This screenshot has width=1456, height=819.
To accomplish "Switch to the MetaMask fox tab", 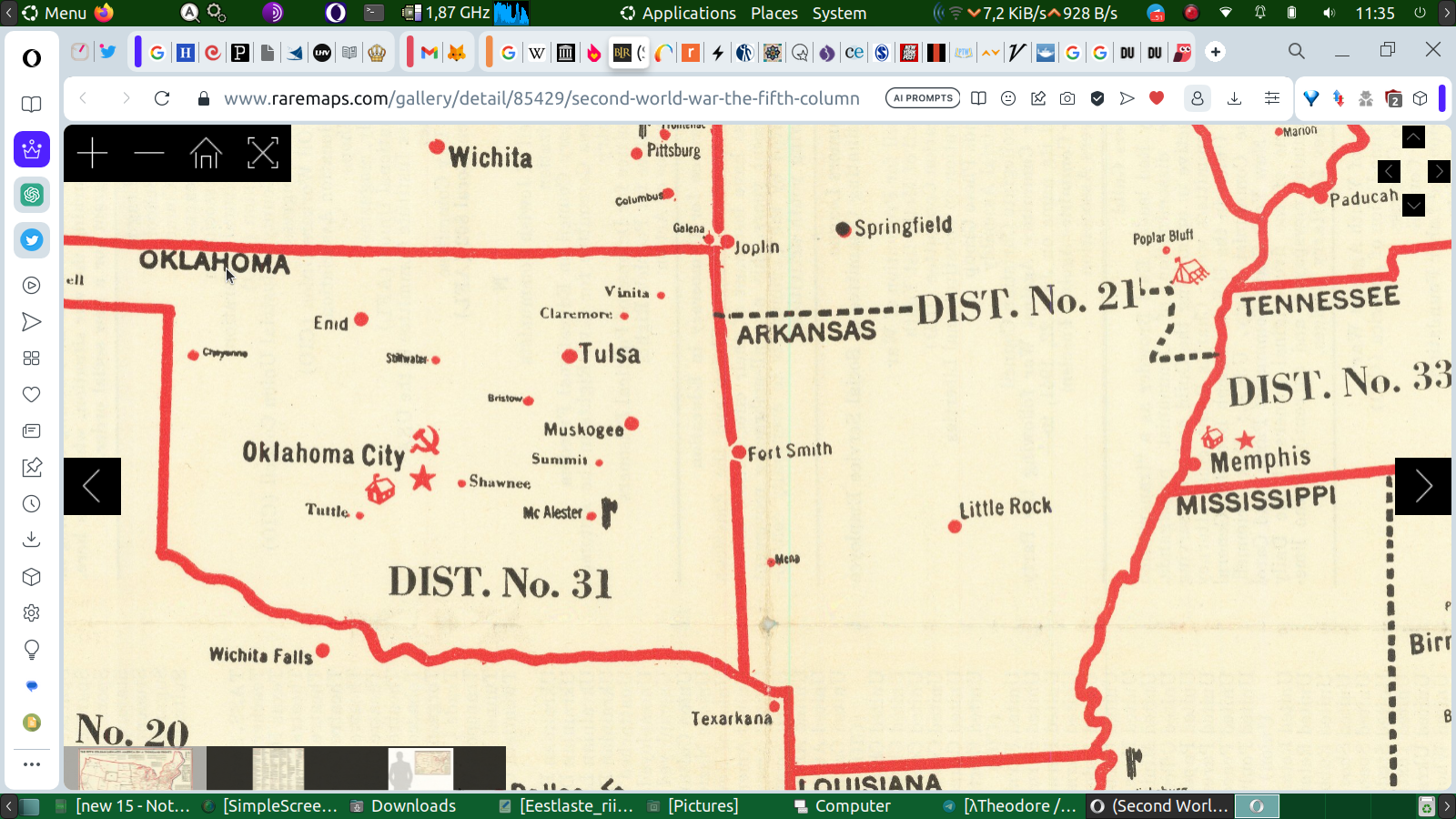I will [x=457, y=52].
